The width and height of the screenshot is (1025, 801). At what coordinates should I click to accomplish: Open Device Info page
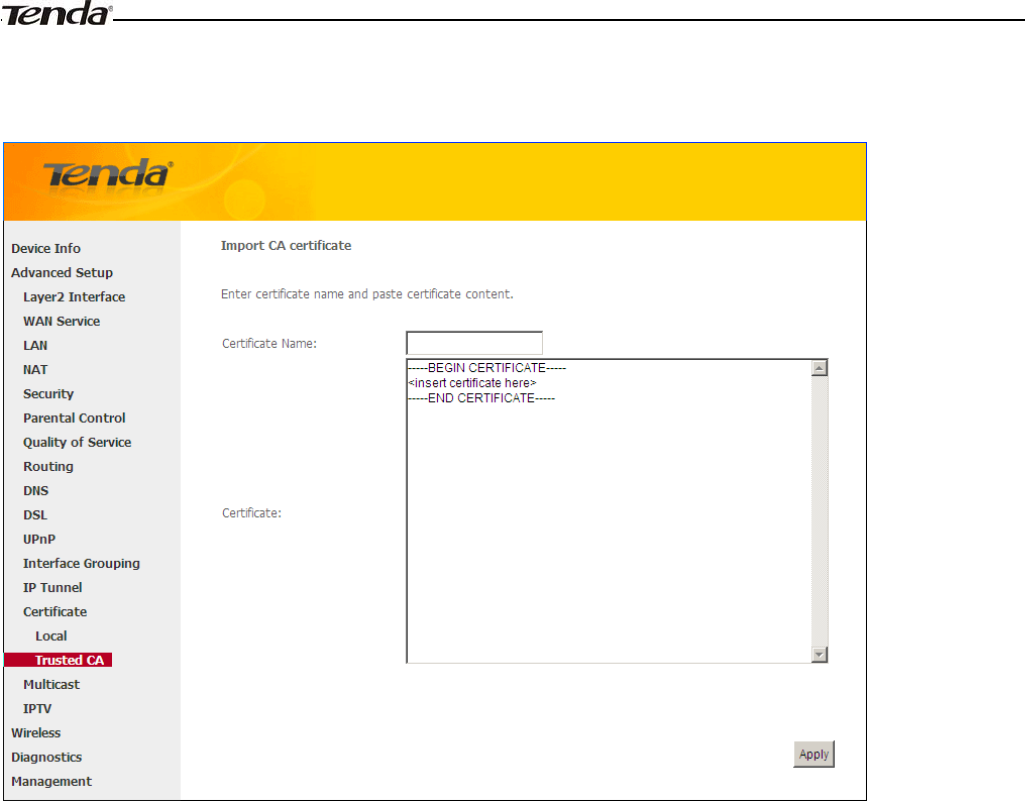[x=46, y=248]
